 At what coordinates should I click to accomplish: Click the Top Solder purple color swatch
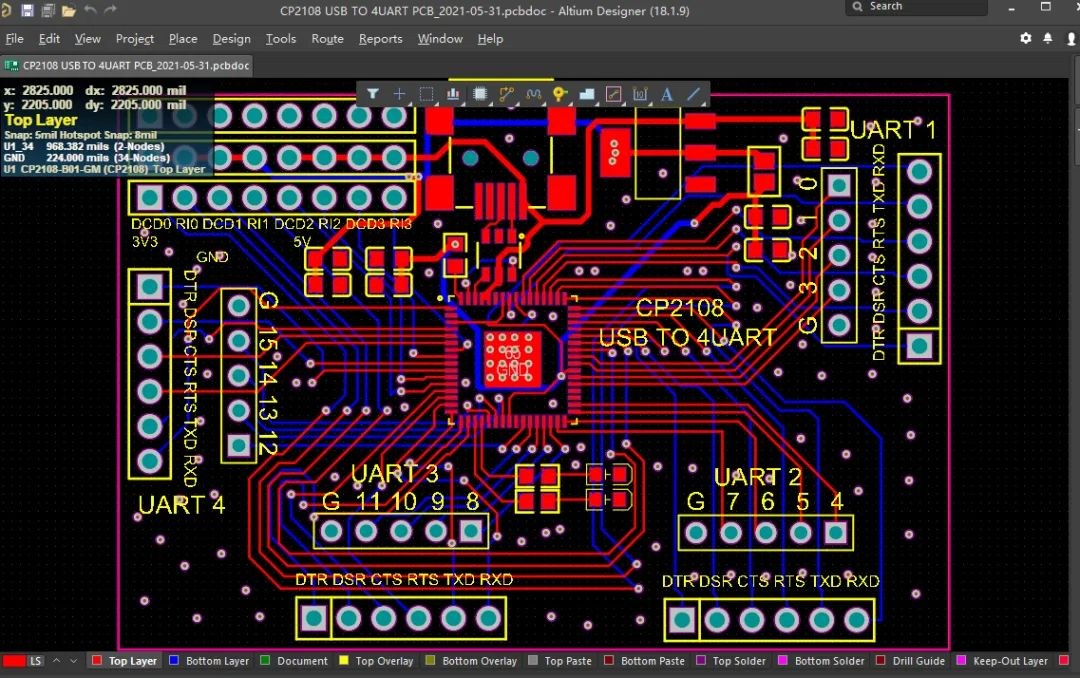(701, 660)
